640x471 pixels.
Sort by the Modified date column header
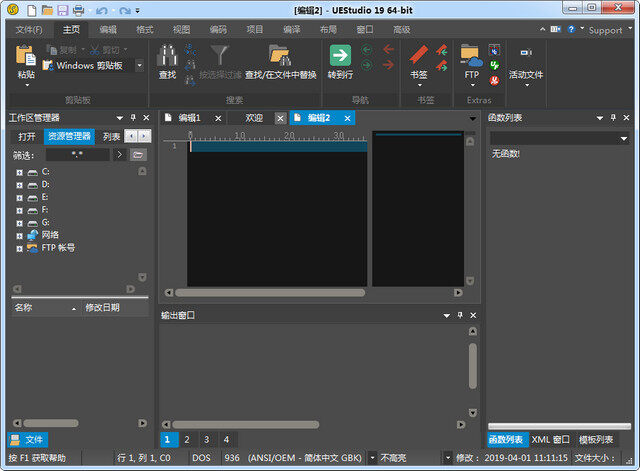click(x=115, y=308)
